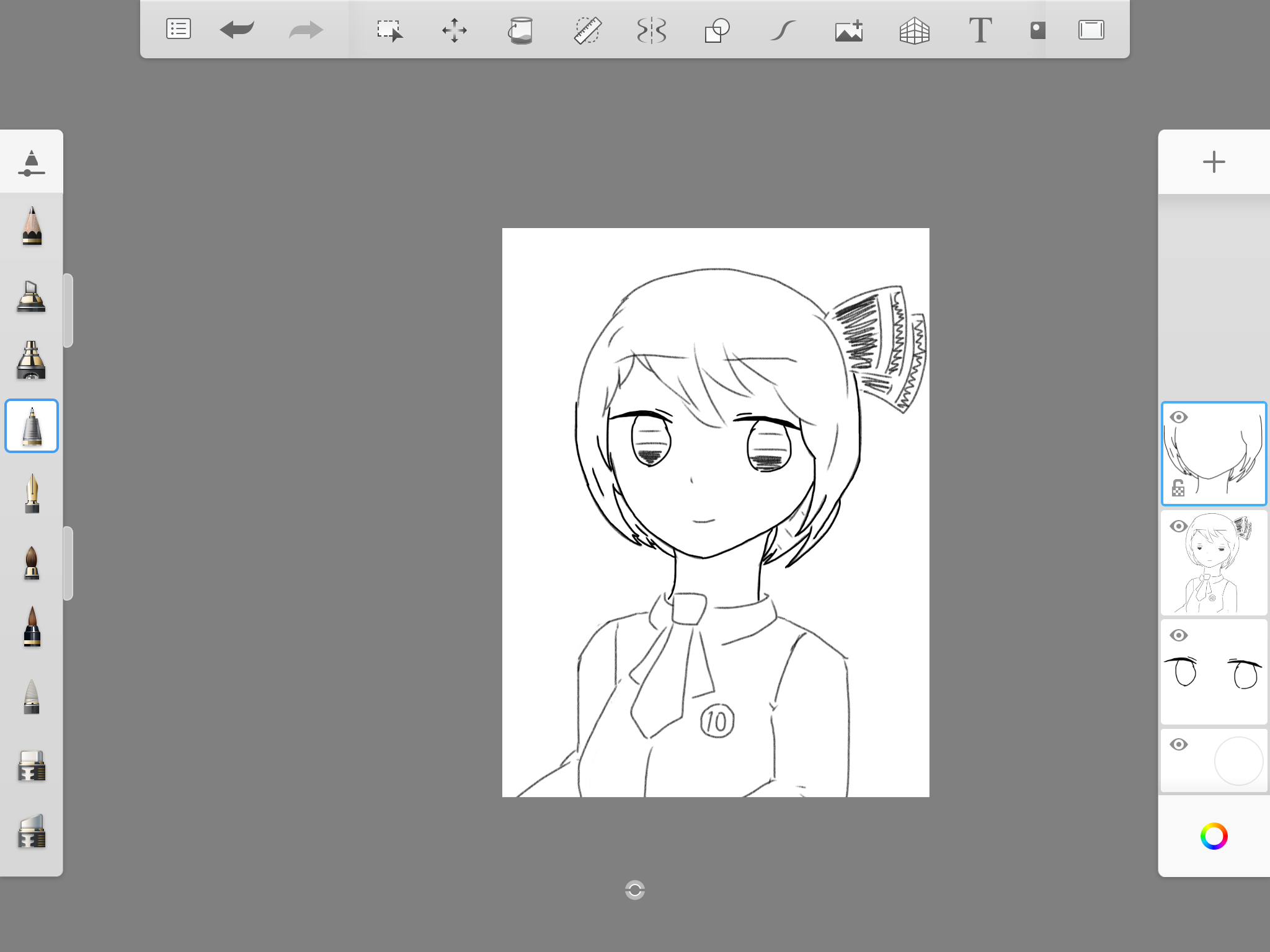Select the rectangular Selection tool
1270x952 pixels.
coord(390,30)
